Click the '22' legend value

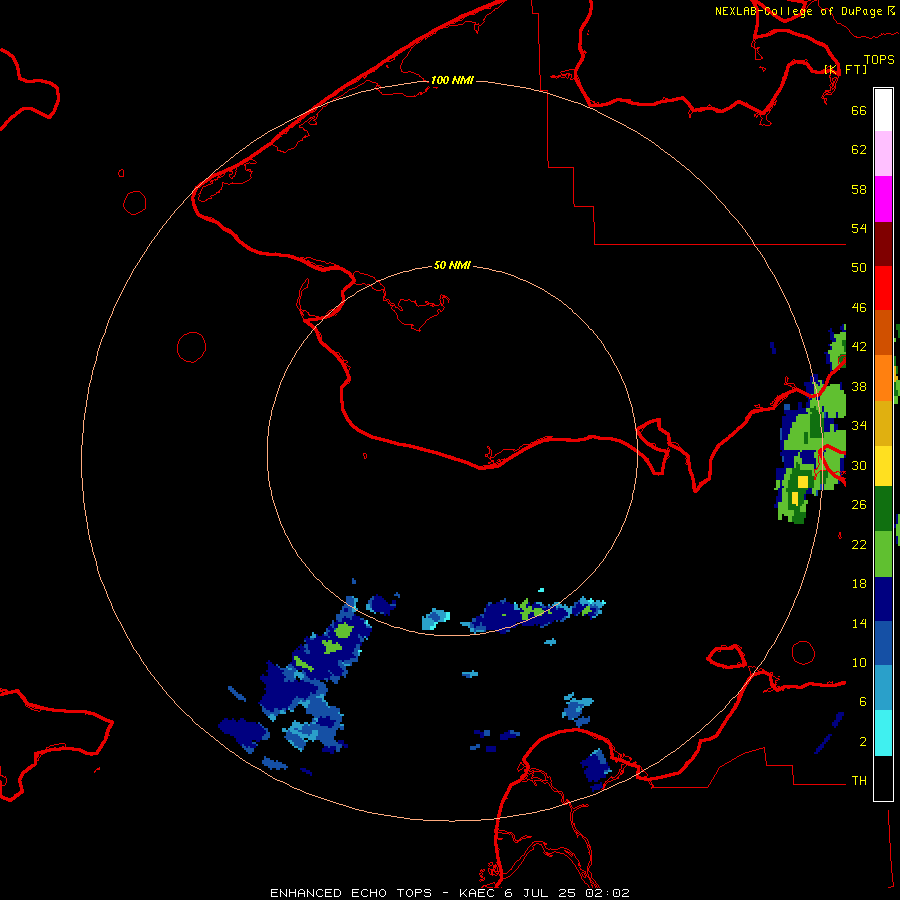(859, 544)
